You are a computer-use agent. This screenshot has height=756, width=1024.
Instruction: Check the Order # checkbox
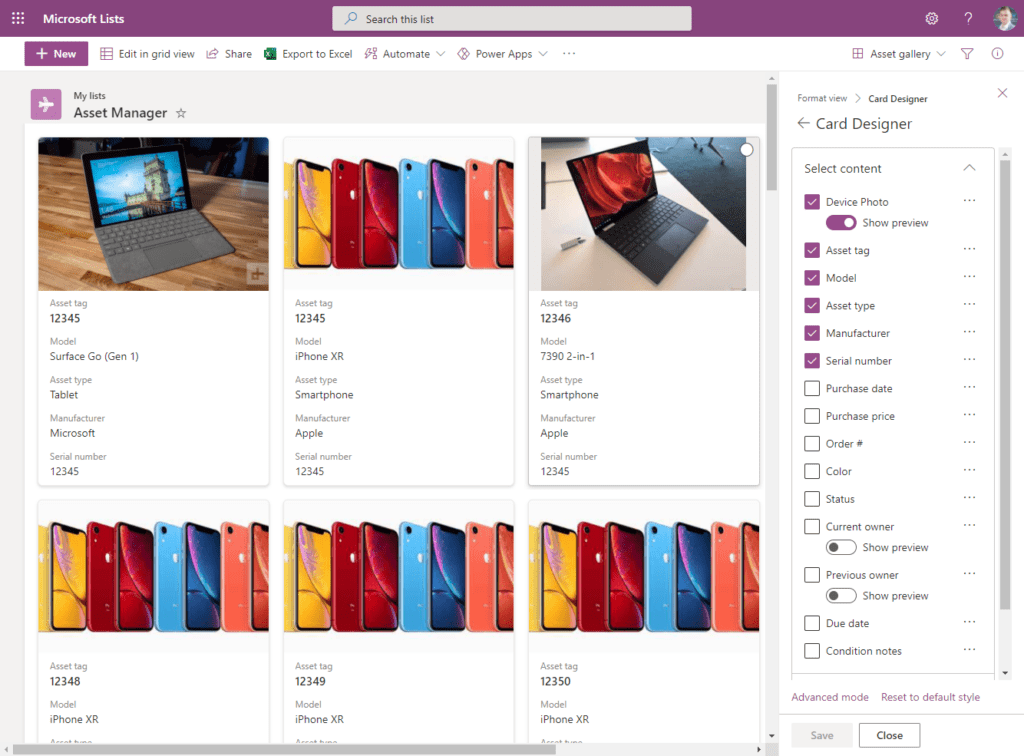[x=812, y=444]
